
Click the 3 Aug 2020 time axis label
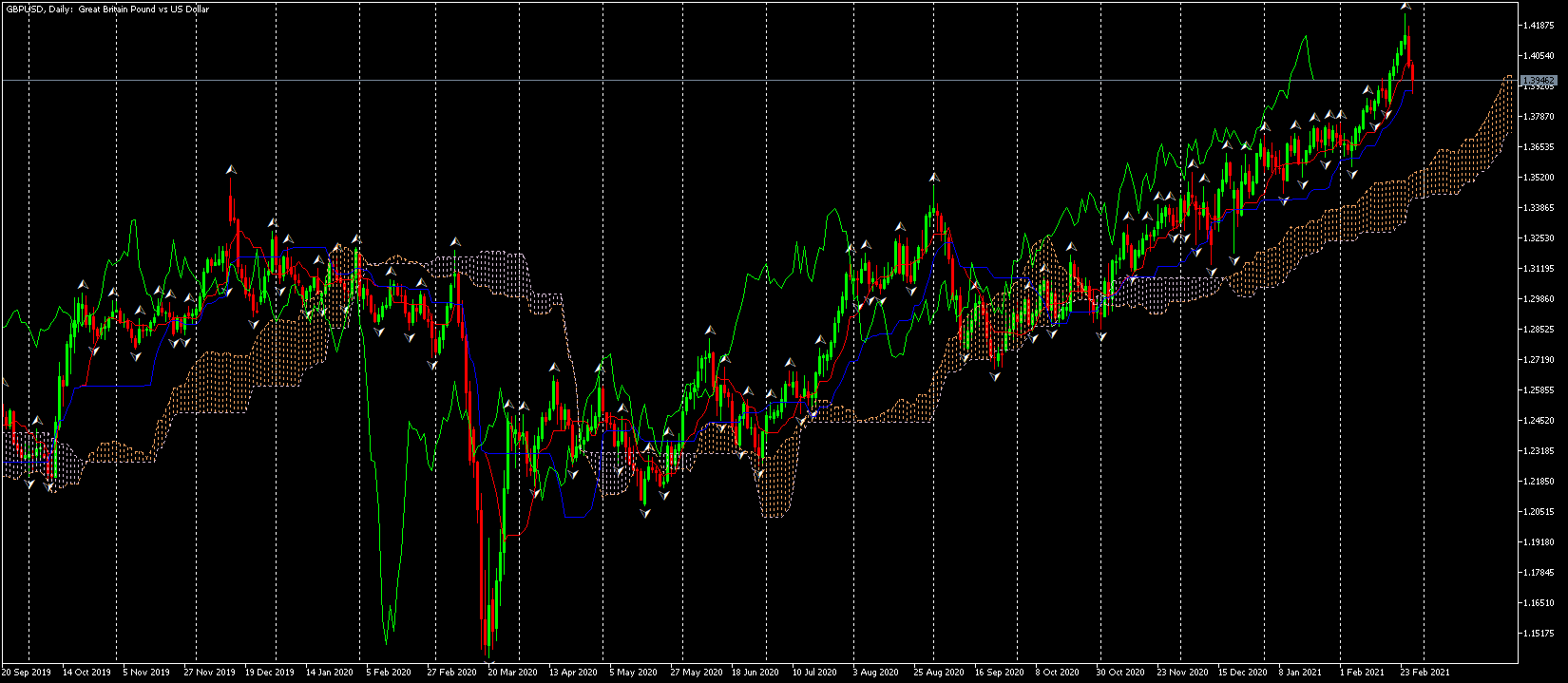point(876,673)
